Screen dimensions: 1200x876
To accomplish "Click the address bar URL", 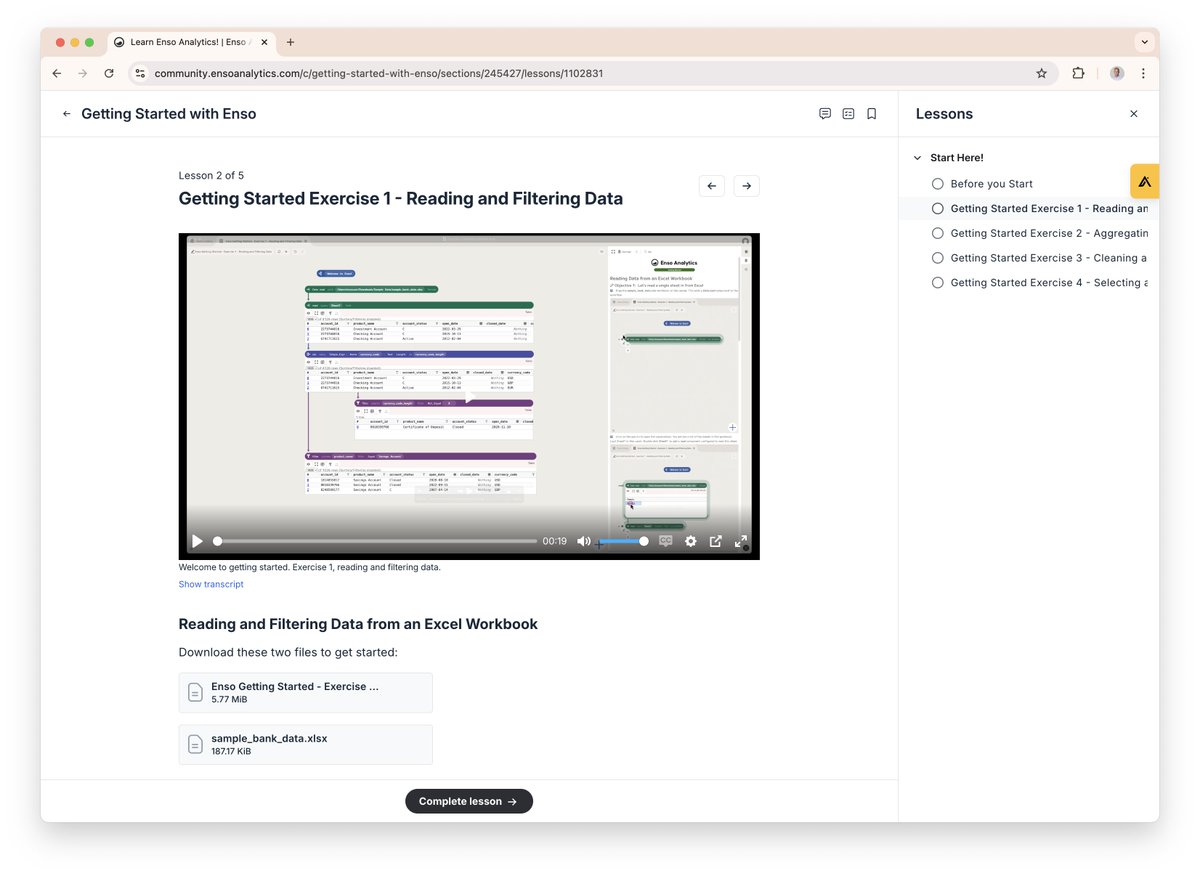I will (x=379, y=73).
